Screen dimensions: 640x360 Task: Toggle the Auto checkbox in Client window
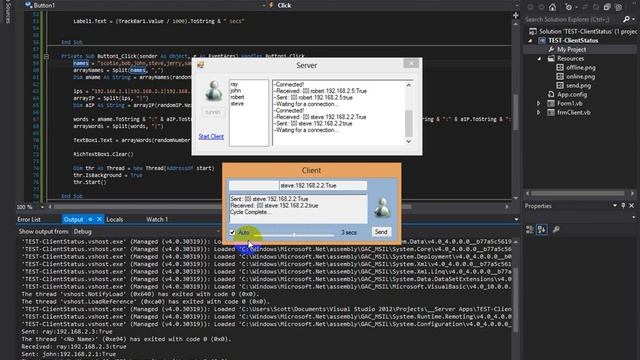(232, 232)
